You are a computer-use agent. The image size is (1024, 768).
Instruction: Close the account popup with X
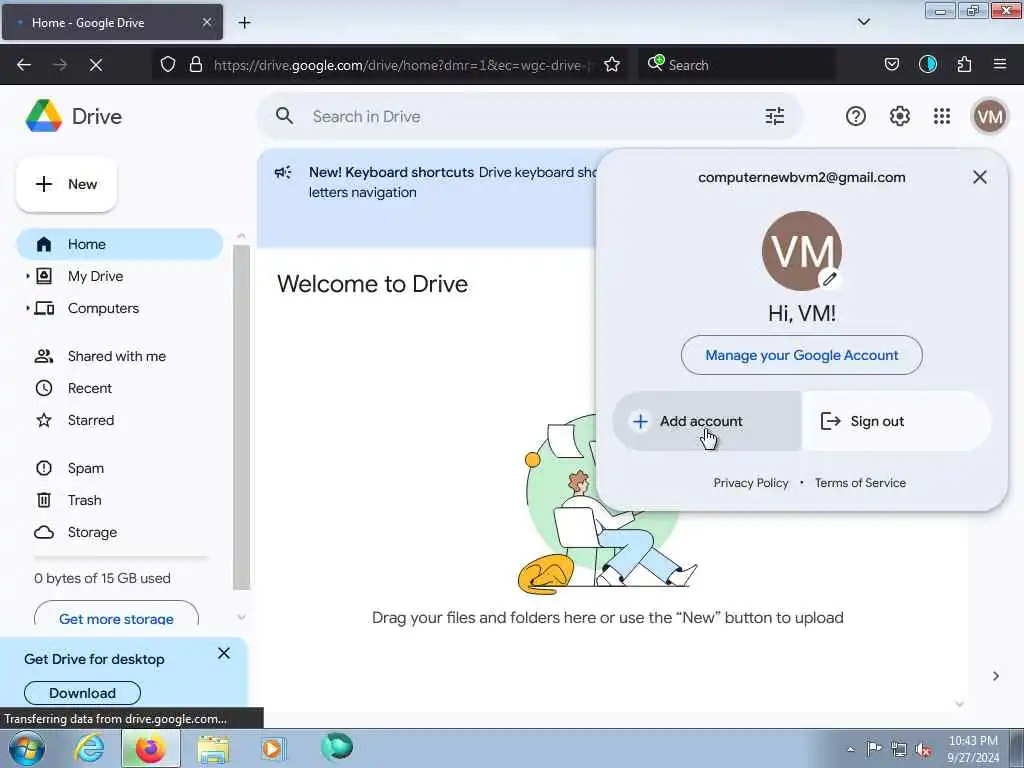click(979, 177)
